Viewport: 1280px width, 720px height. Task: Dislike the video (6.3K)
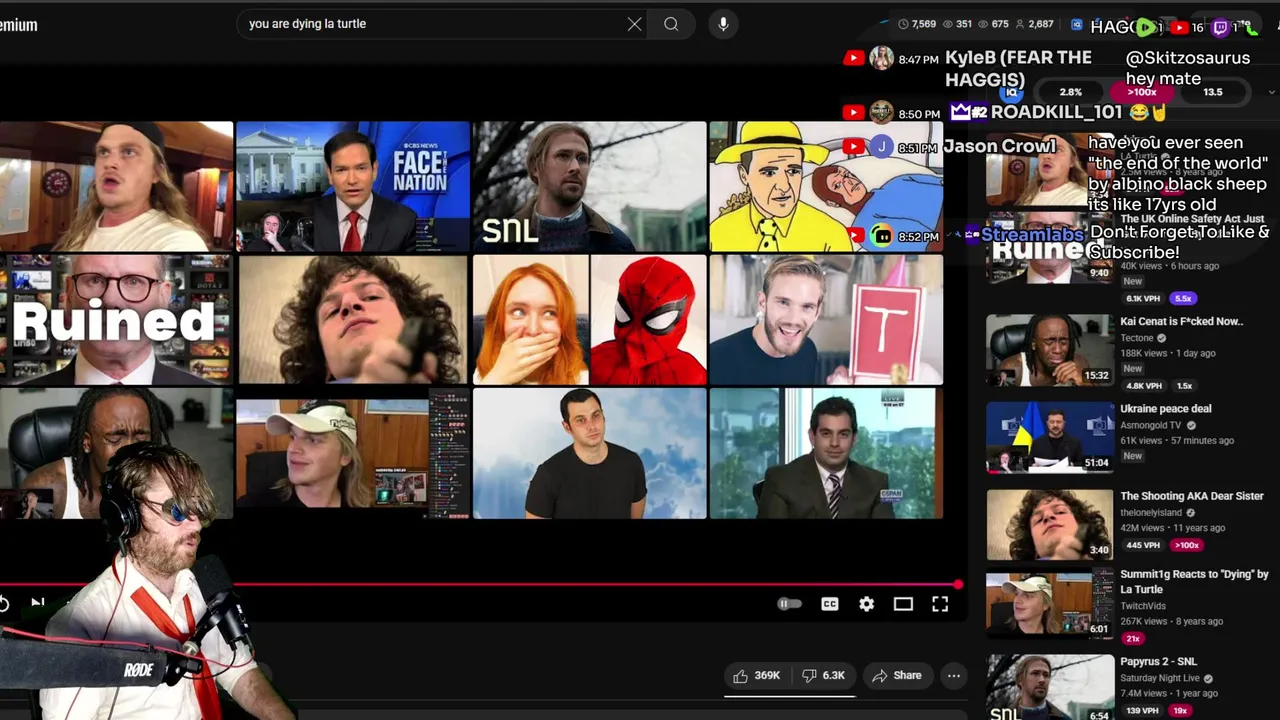click(x=824, y=676)
